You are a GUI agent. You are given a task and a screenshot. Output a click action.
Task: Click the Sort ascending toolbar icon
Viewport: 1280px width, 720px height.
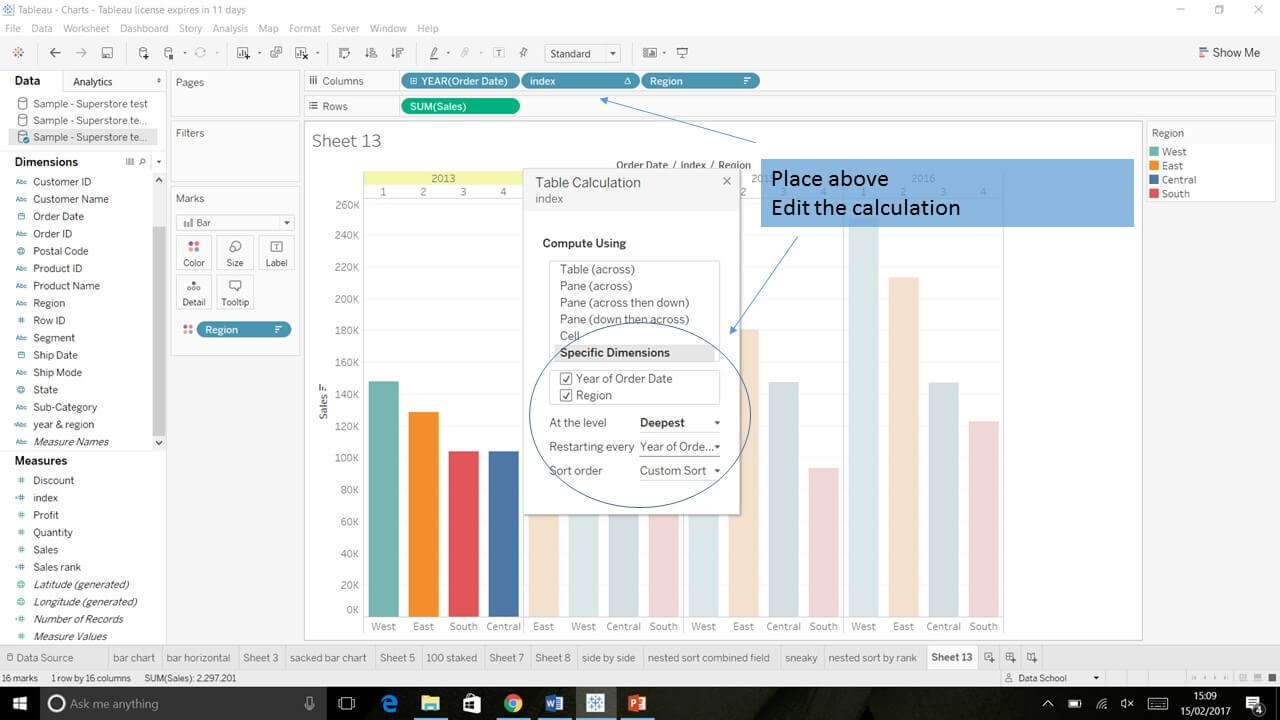[371, 53]
